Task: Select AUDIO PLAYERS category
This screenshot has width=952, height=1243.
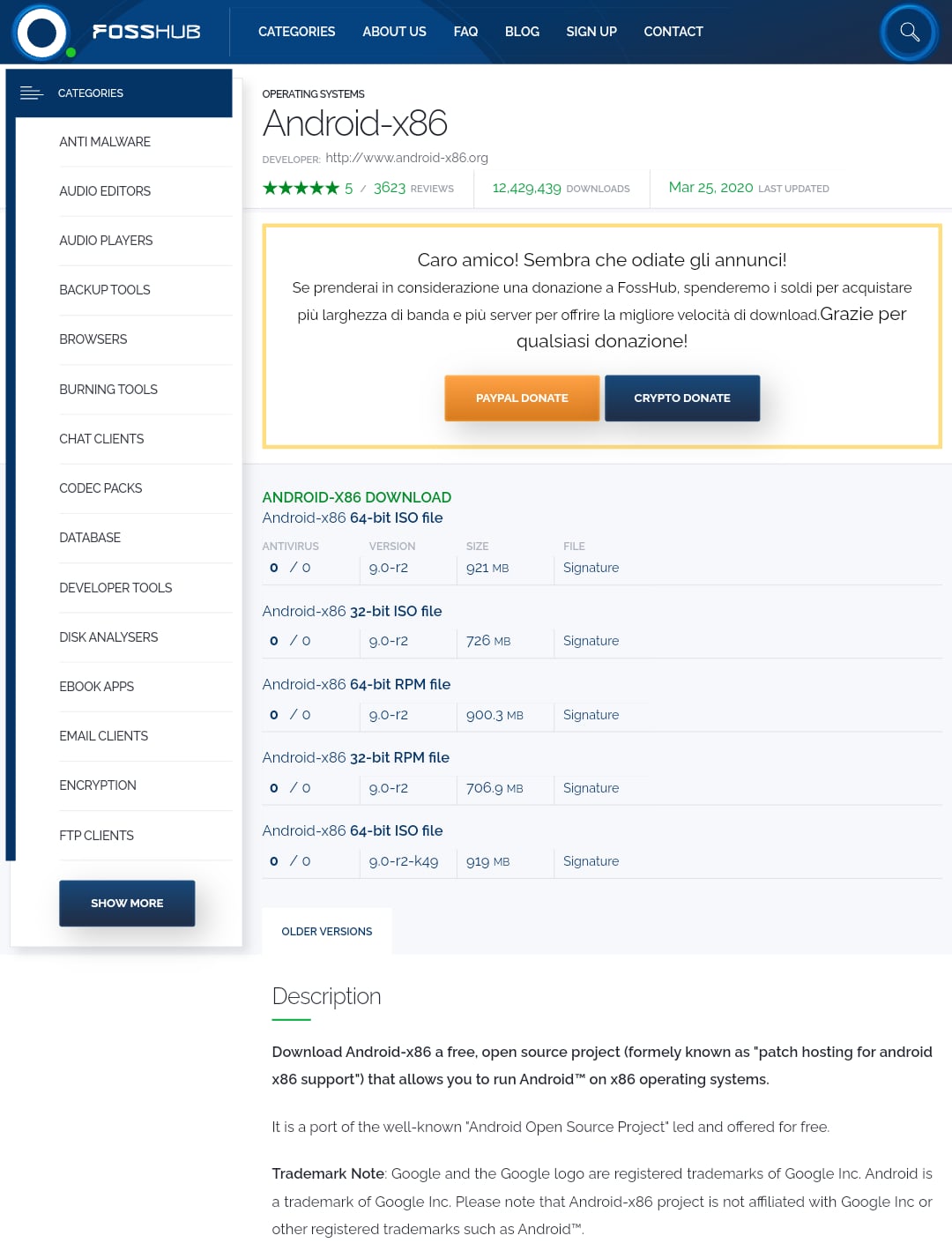Action: [x=106, y=241]
